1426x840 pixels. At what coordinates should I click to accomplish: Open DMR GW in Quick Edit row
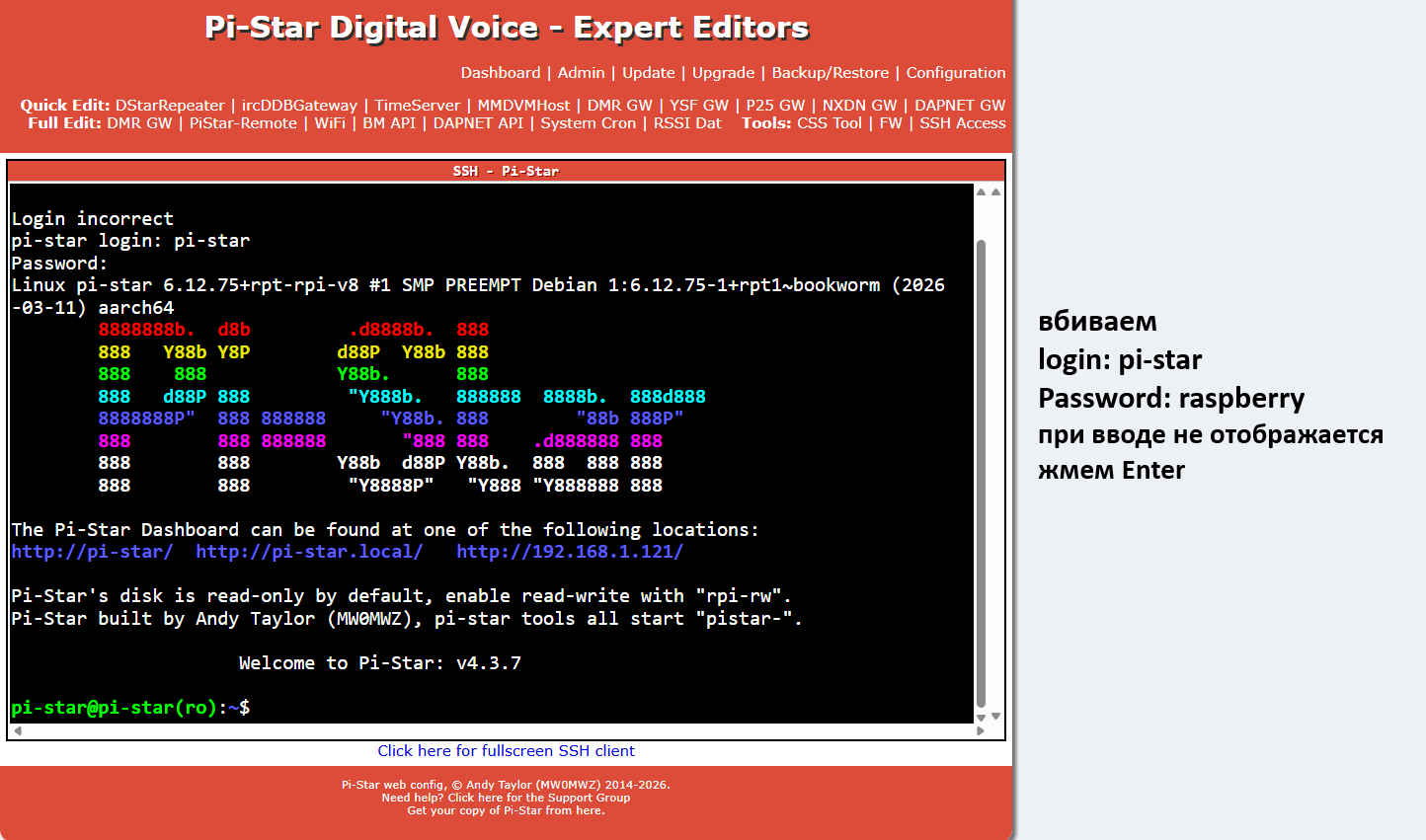click(x=620, y=106)
